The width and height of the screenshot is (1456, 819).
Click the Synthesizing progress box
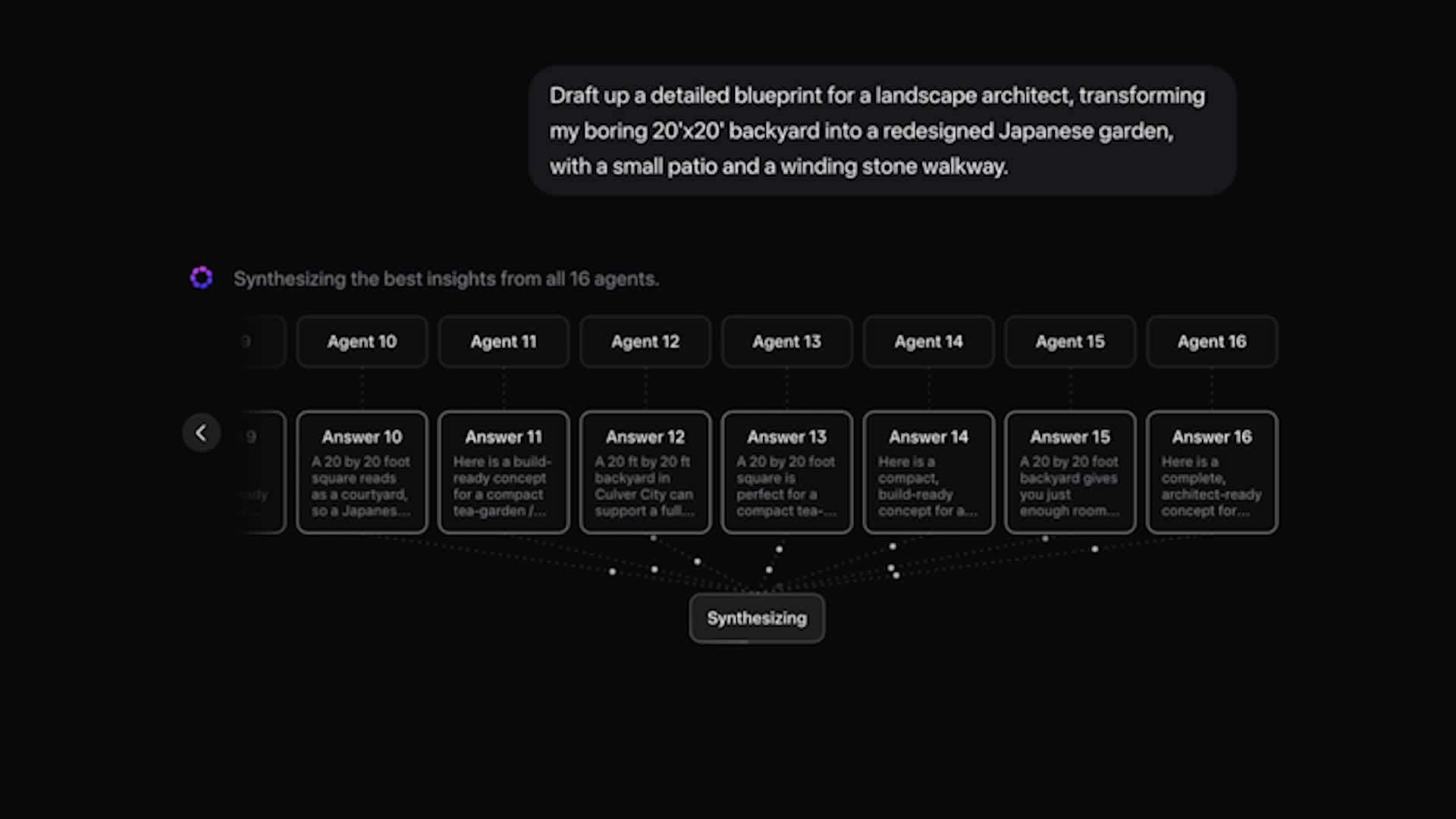click(757, 619)
